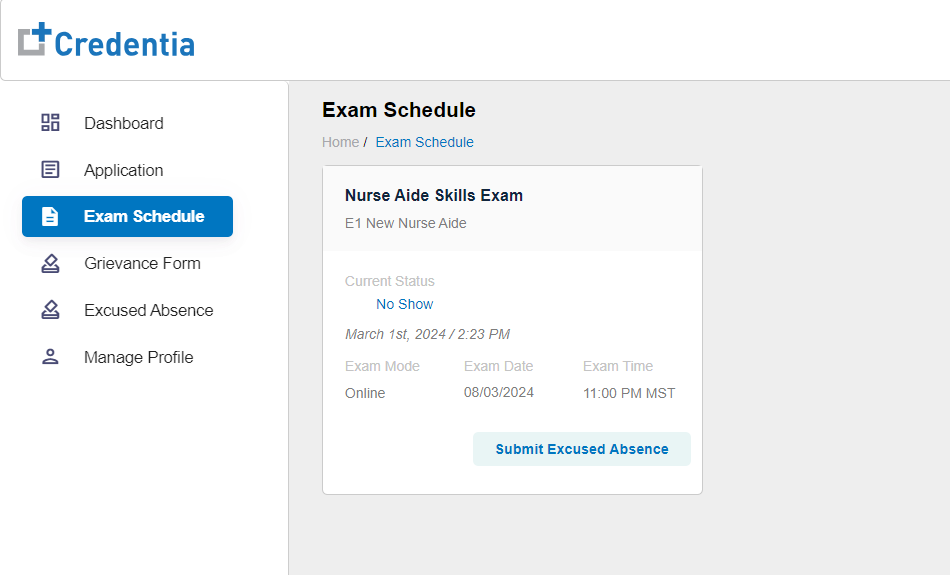Select the Exam Schedule sidebar item
Viewport: 950px width, 575px height.
[127, 216]
